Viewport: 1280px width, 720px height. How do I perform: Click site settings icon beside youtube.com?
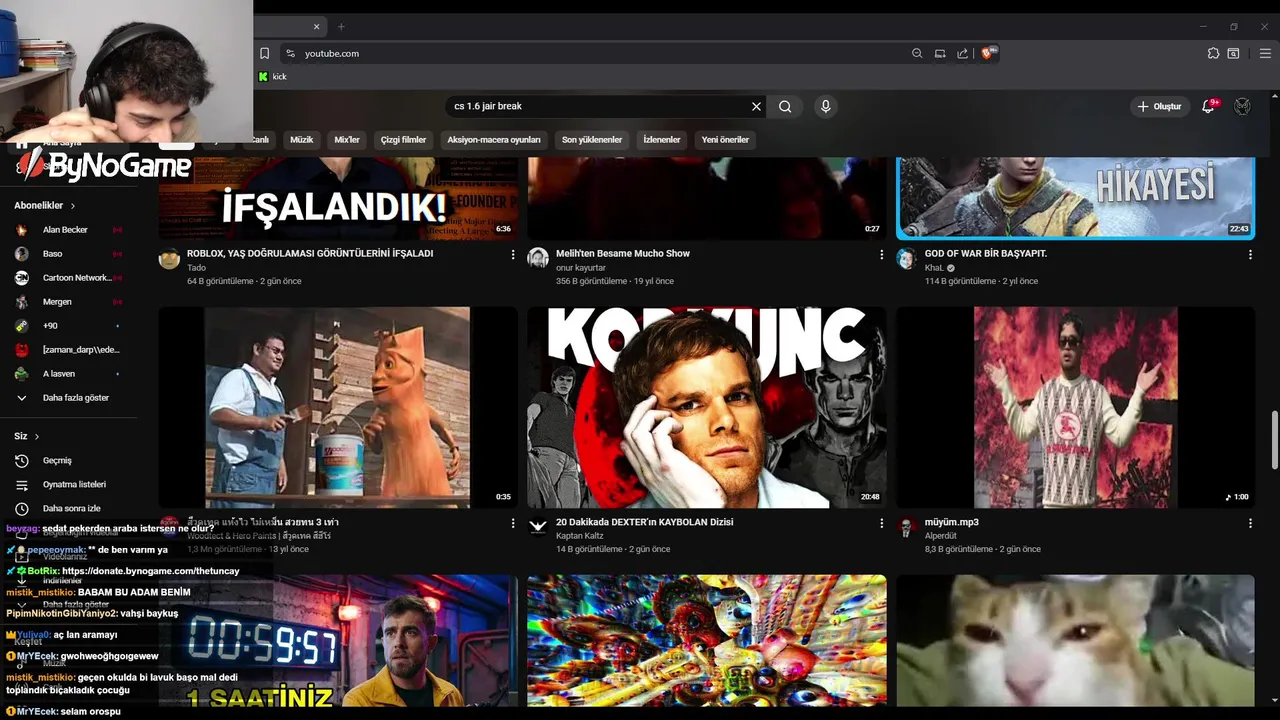(290, 53)
